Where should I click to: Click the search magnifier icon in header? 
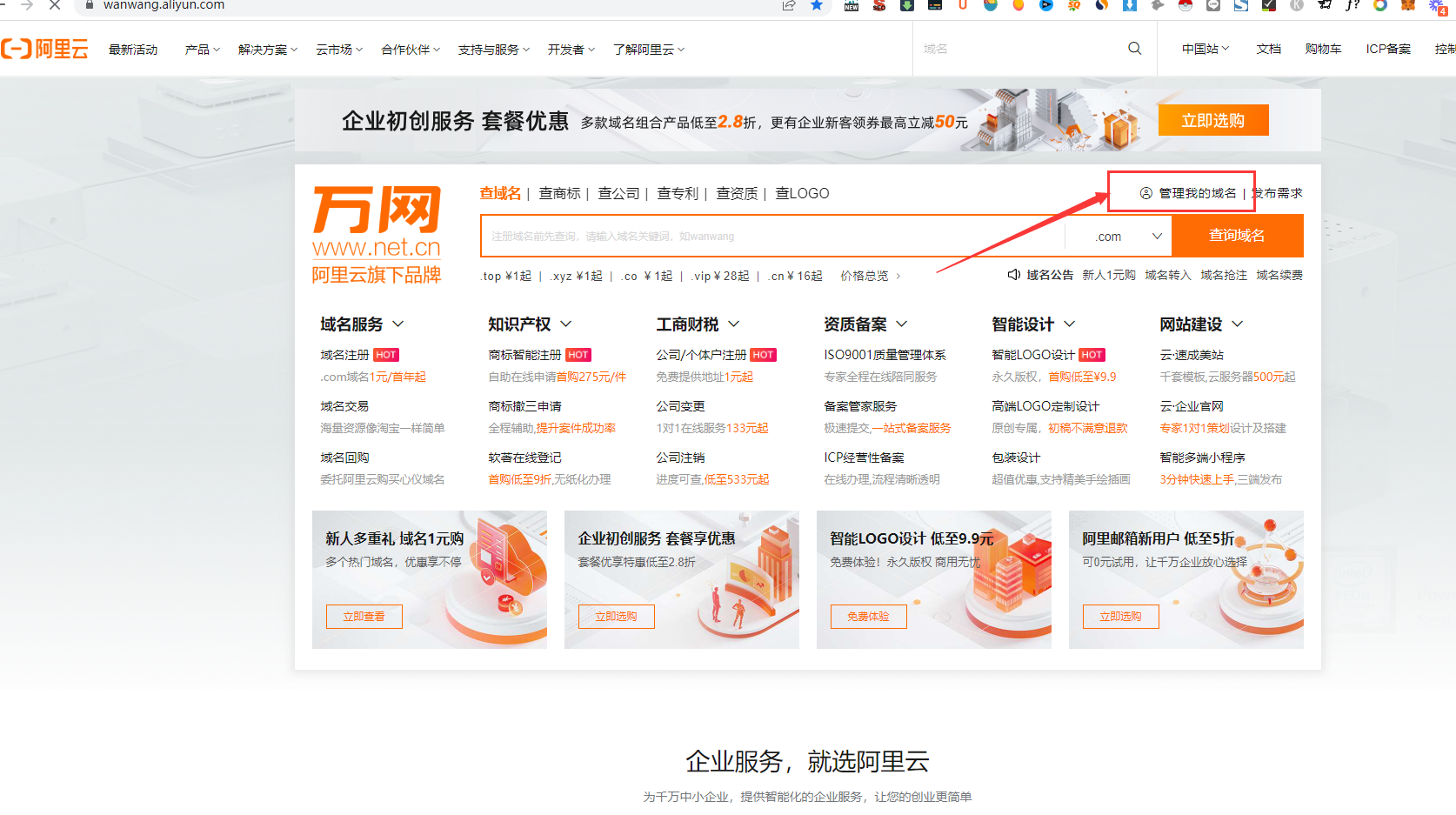coord(1134,49)
